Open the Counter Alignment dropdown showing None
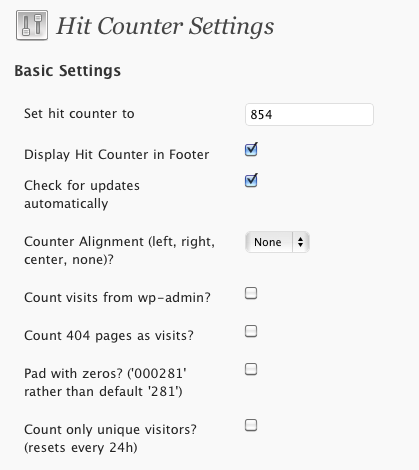The width and height of the screenshot is (419, 470). pos(277,242)
